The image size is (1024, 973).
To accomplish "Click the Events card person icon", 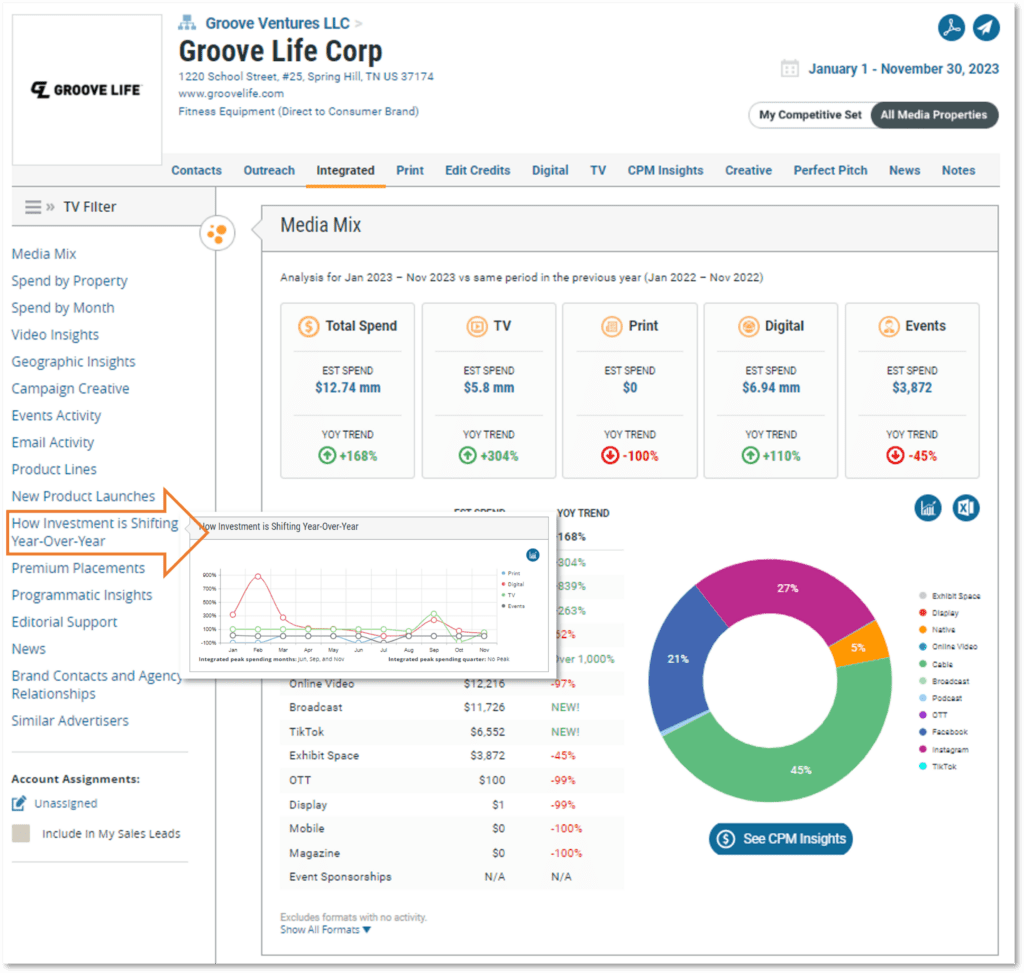I will [889, 326].
